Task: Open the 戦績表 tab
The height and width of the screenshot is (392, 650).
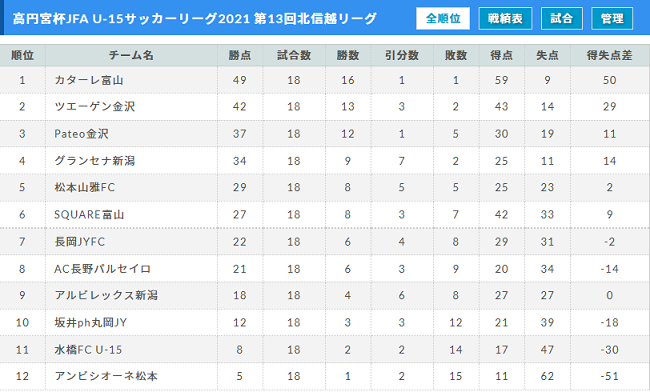Action: (505, 19)
